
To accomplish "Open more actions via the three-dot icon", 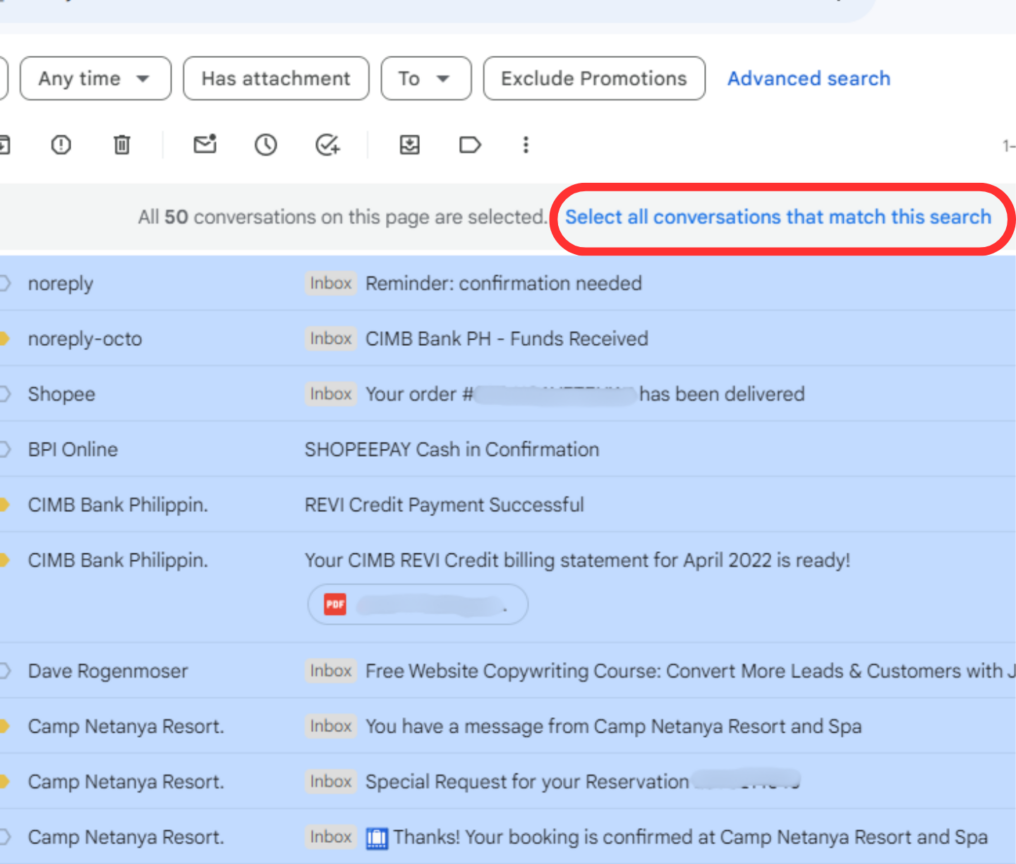I will pos(526,145).
